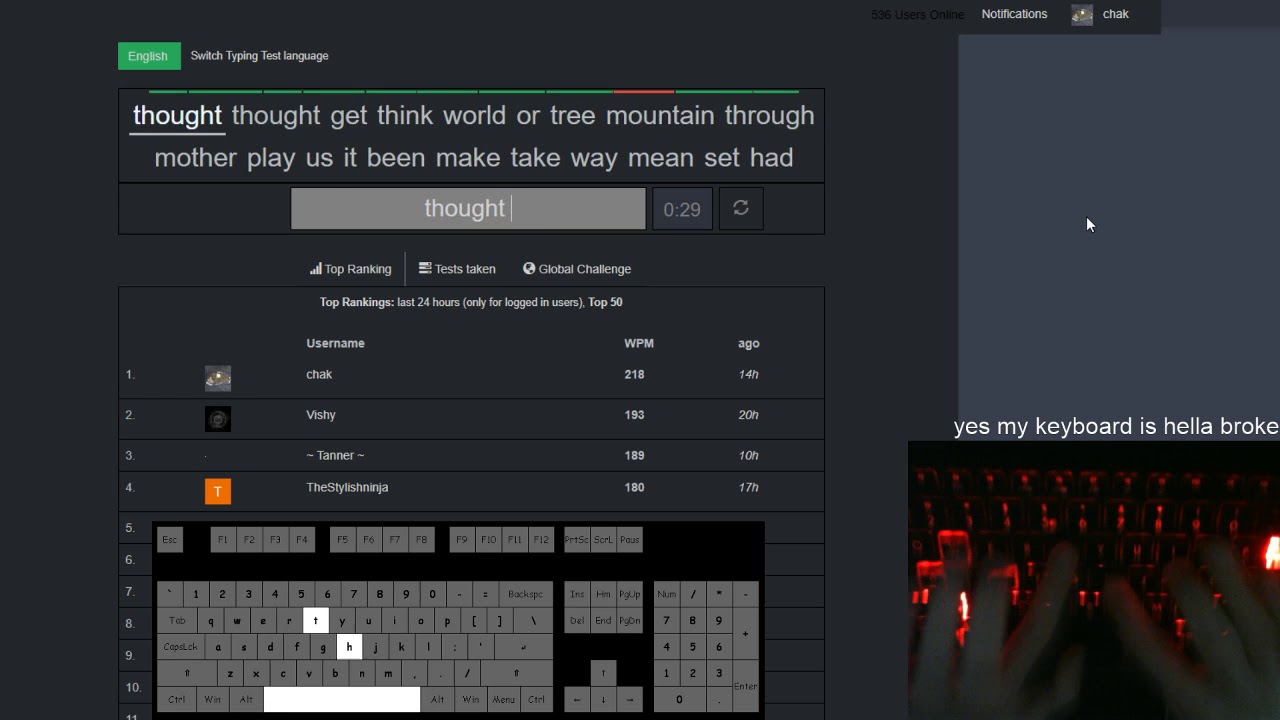Click the Top 50 label
The width and height of the screenshot is (1280, 720).
pos(605,302)
